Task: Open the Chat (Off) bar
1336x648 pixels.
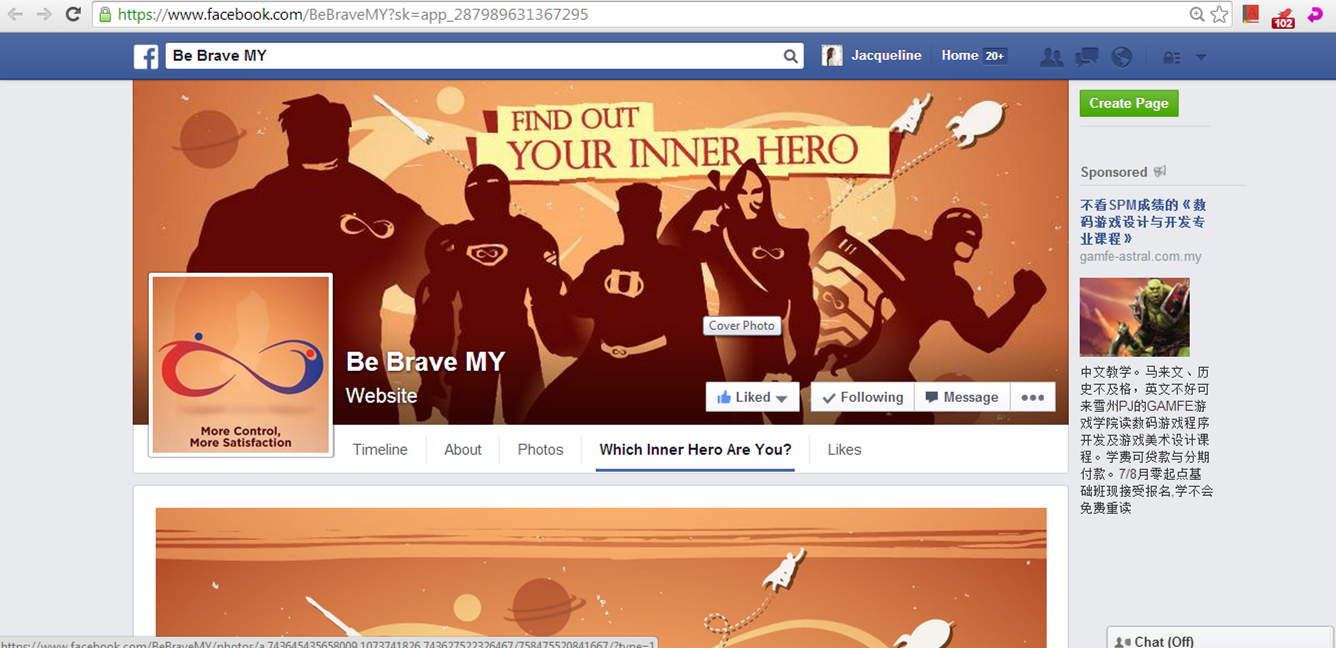Action: click(x=1219, y=638)
